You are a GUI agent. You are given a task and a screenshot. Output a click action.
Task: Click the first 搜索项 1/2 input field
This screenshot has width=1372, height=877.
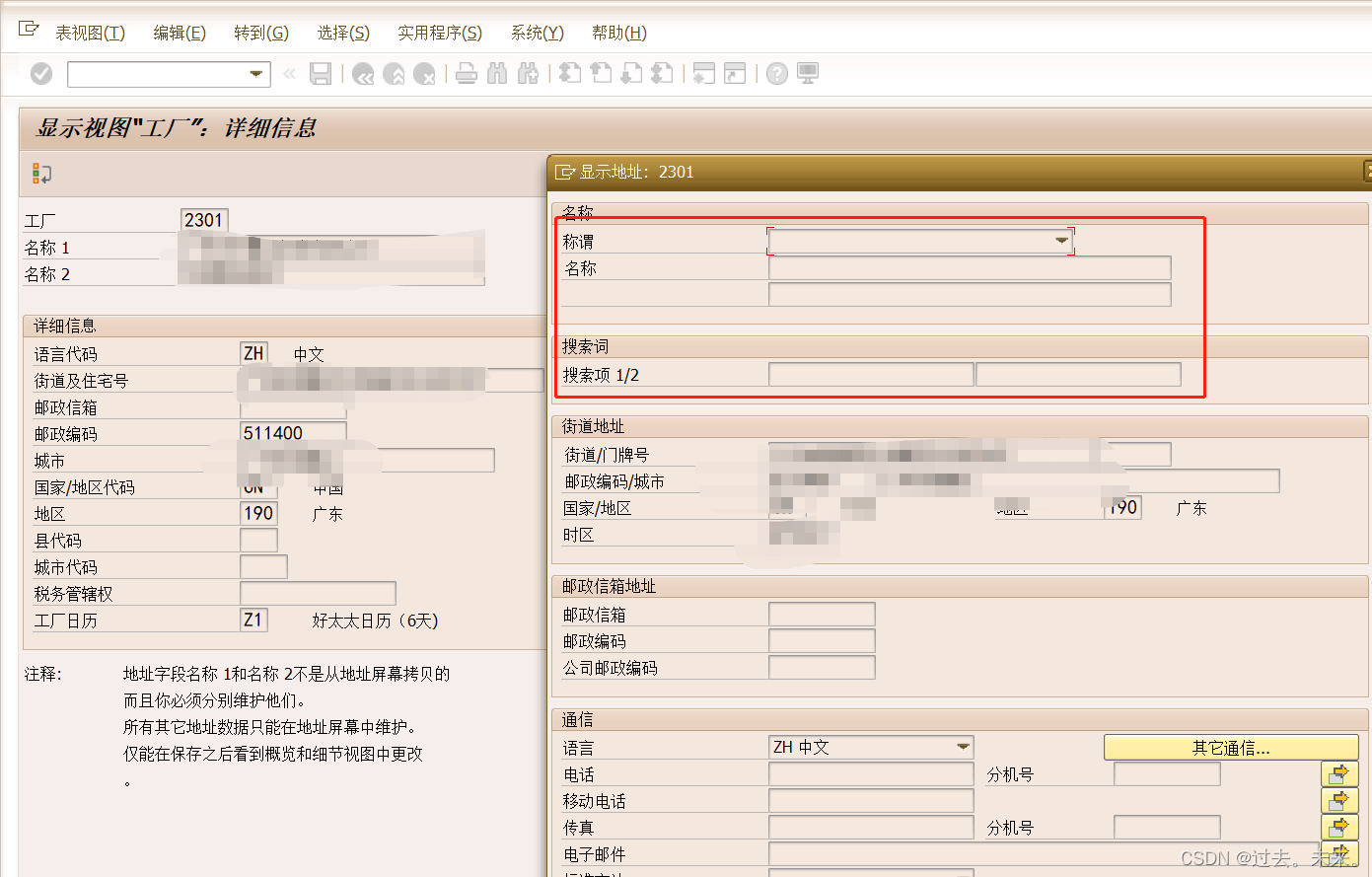871,375
